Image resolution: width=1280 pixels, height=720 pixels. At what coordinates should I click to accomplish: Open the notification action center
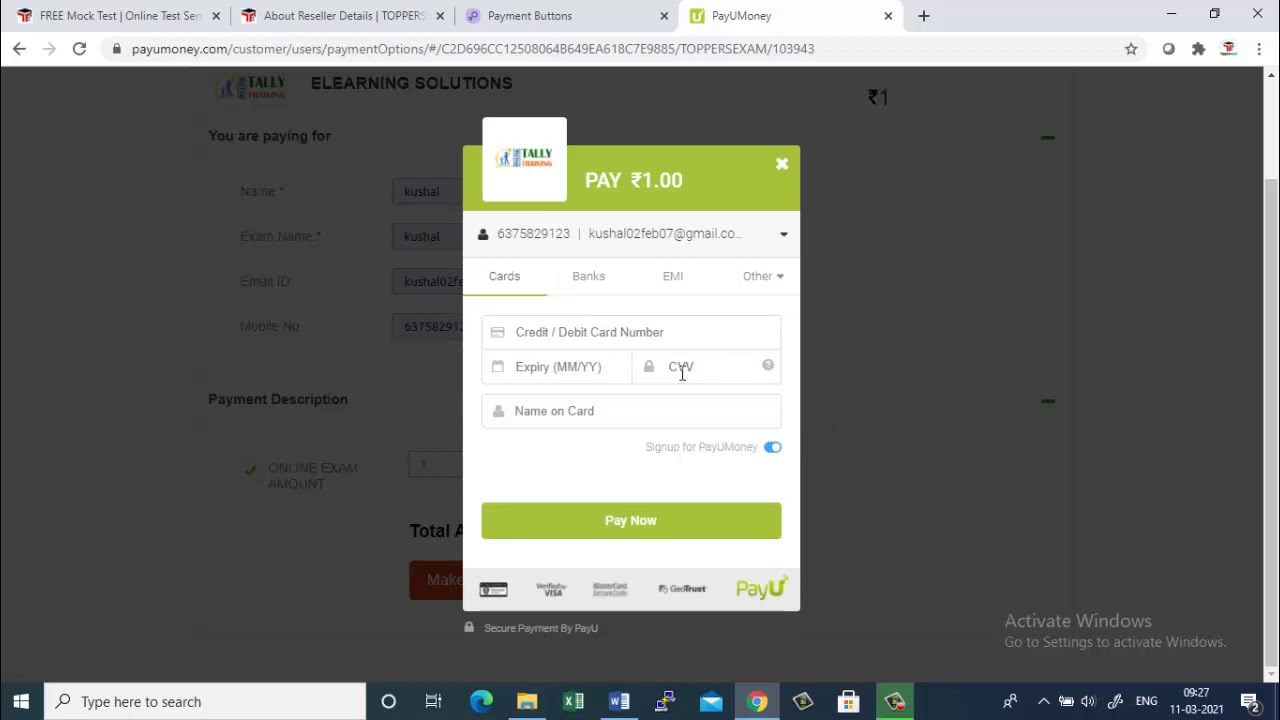click(1250, 702)
